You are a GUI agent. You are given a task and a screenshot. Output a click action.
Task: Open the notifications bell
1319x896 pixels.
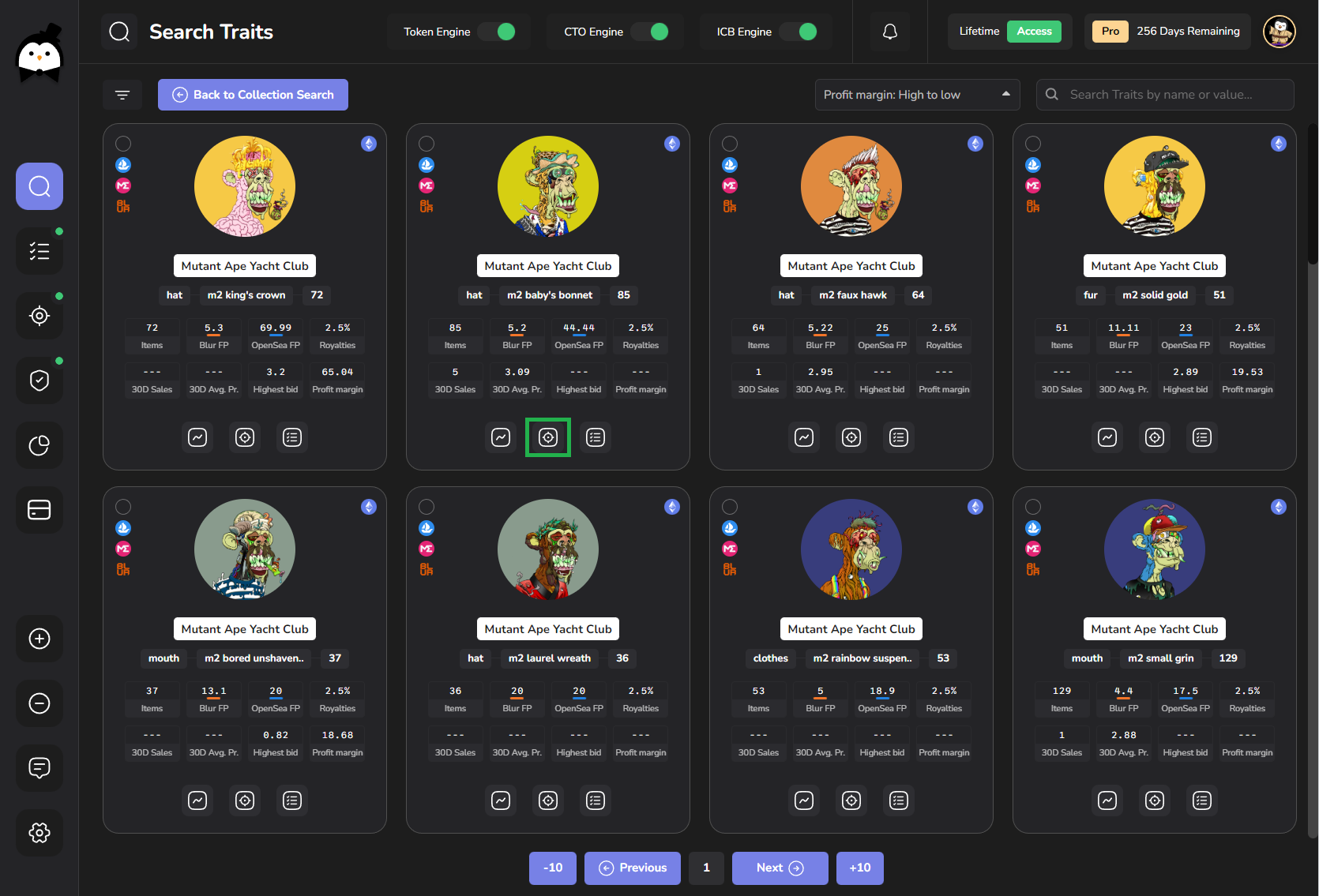(x=889, y=32)
